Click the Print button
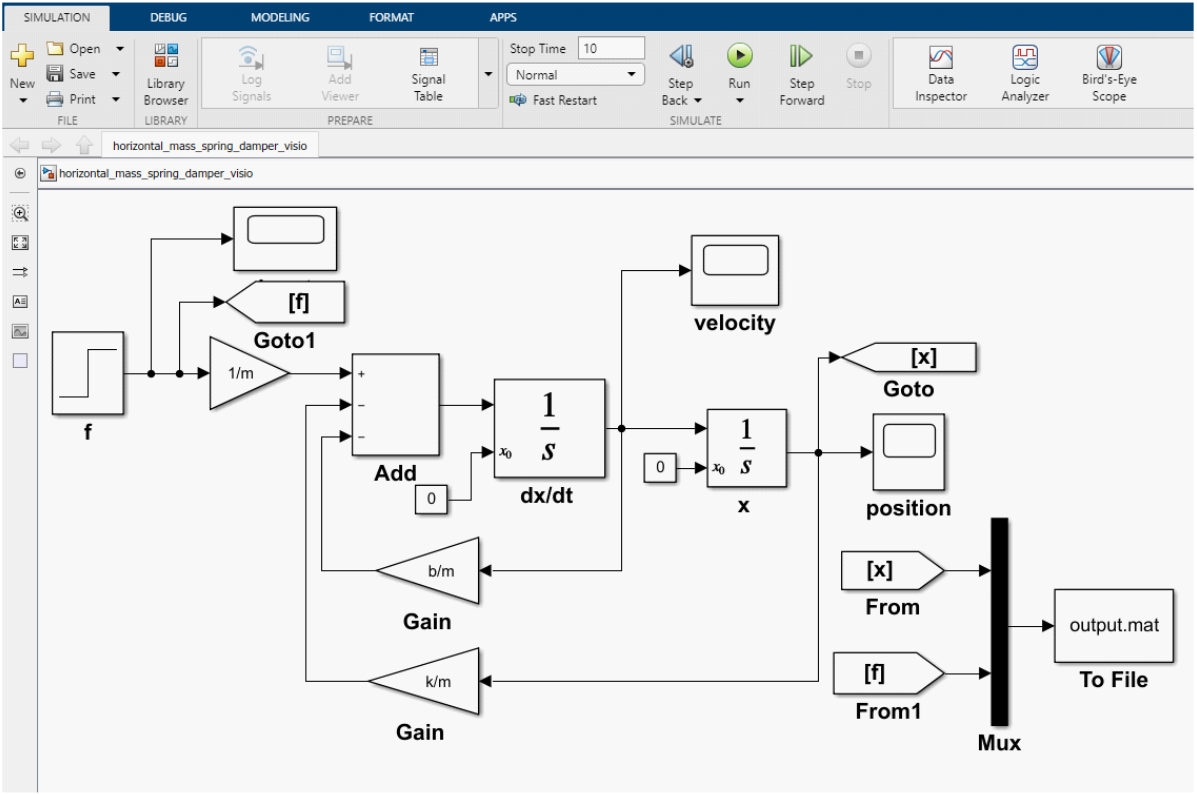 point(71,99)
